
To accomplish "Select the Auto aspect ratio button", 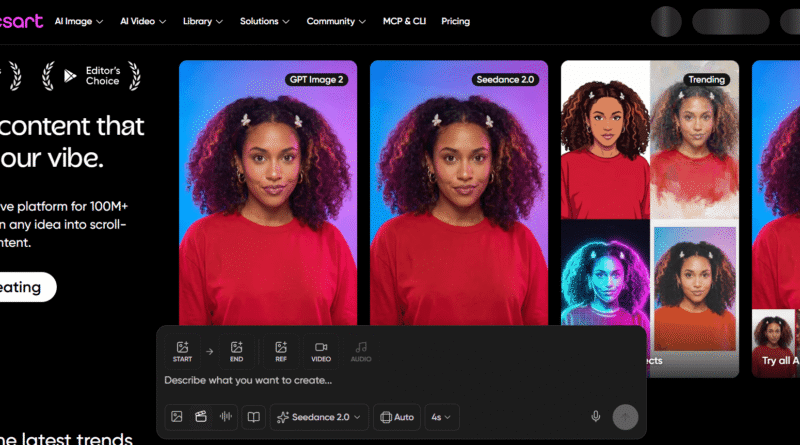I will [397, 417].
